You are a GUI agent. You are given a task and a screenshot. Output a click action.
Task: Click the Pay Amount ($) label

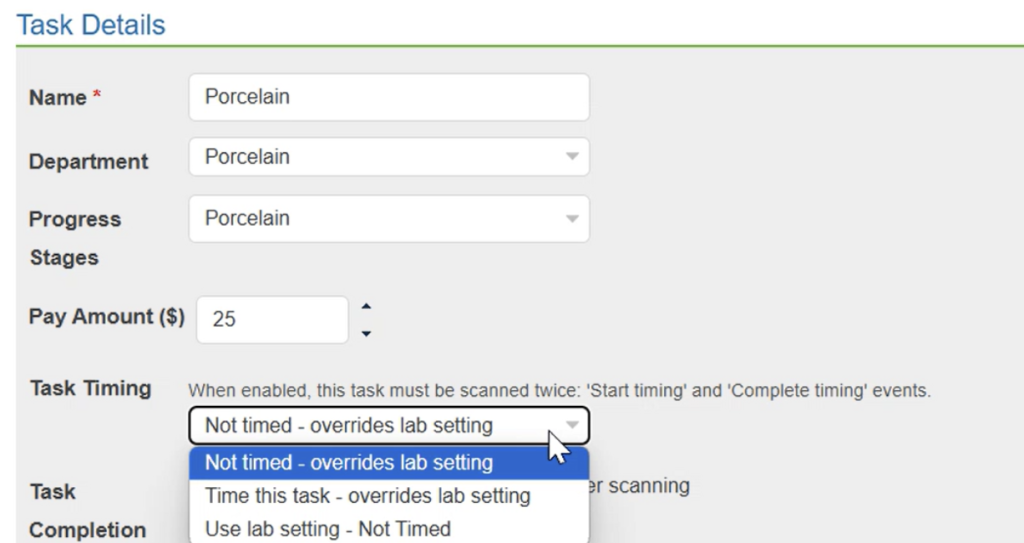pos(107,317)
